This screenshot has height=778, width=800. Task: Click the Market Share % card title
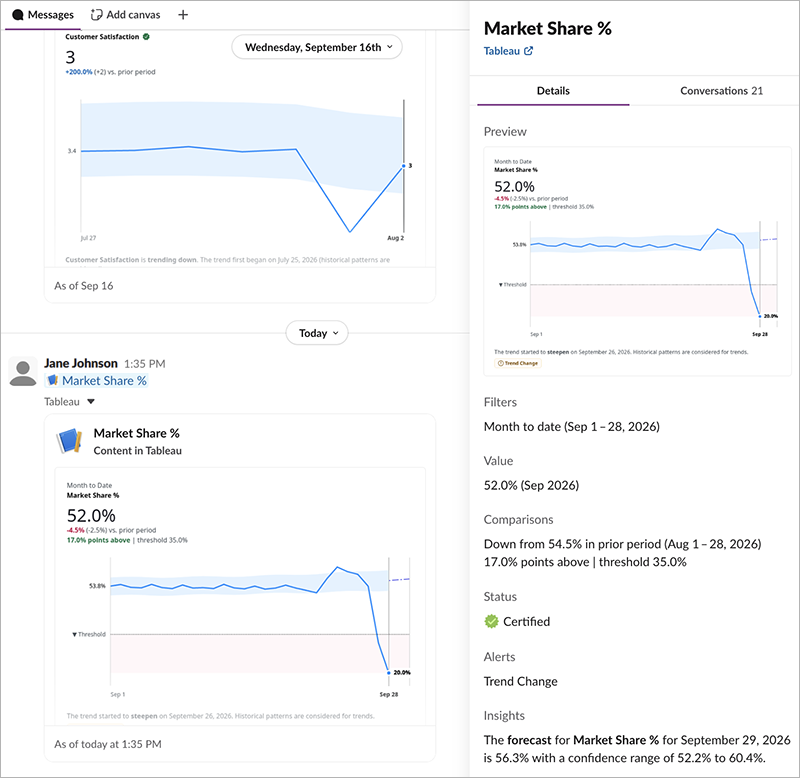(136, 433)
